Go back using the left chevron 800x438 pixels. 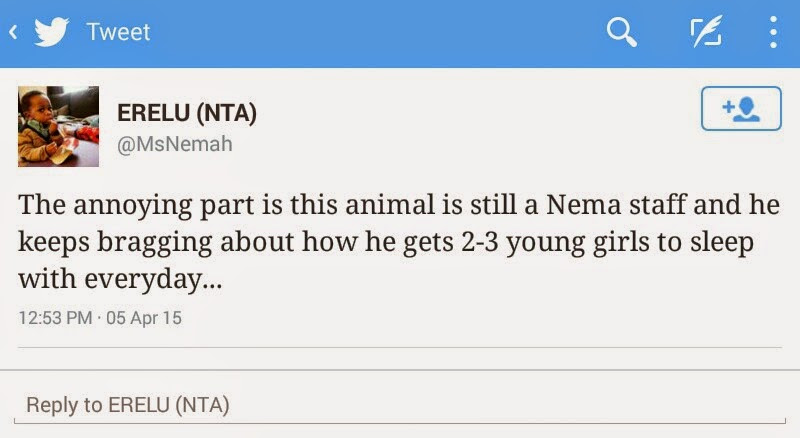(x=14, y=33)
